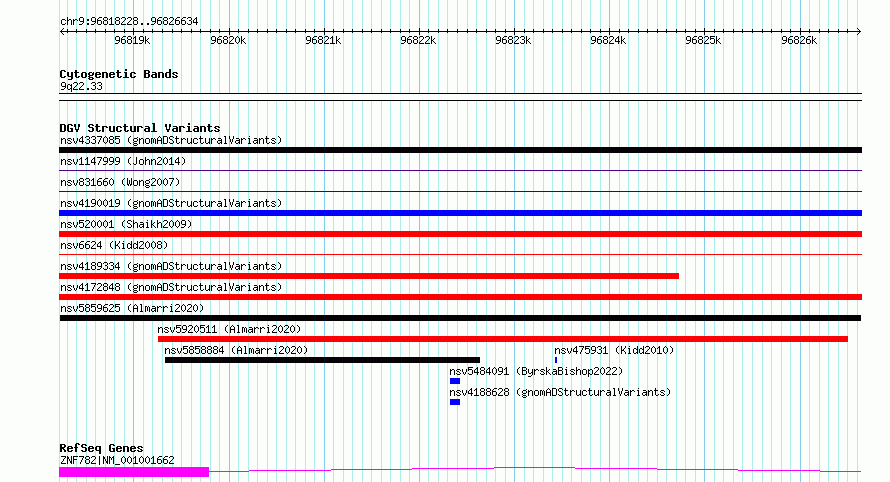Screen dimensions: 890x482
Task: Select the Cytogenetic Bands track title
Action: click(x=119, y=74)
